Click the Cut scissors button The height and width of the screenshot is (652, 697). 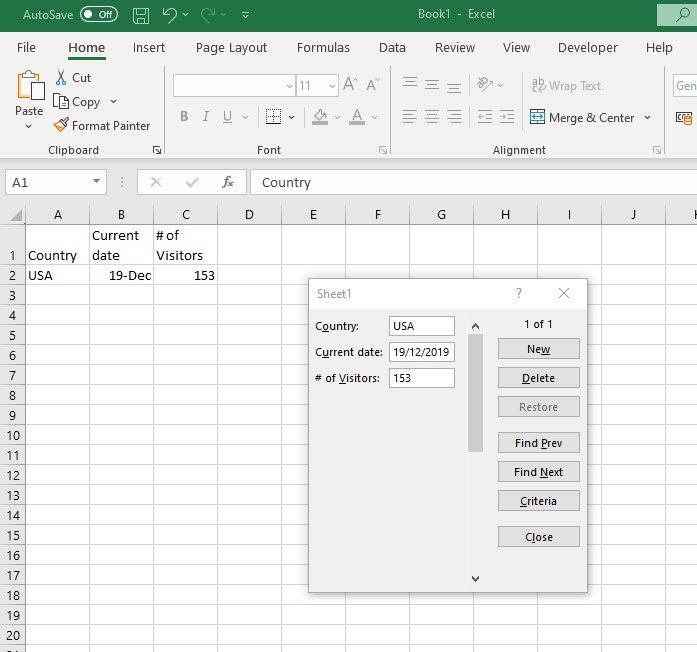point(73,77)
